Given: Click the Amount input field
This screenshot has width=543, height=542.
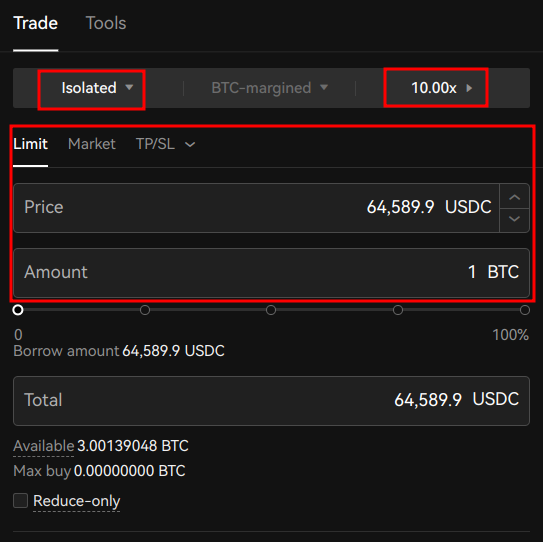Looking at the screenshot, I should (272, 273).
